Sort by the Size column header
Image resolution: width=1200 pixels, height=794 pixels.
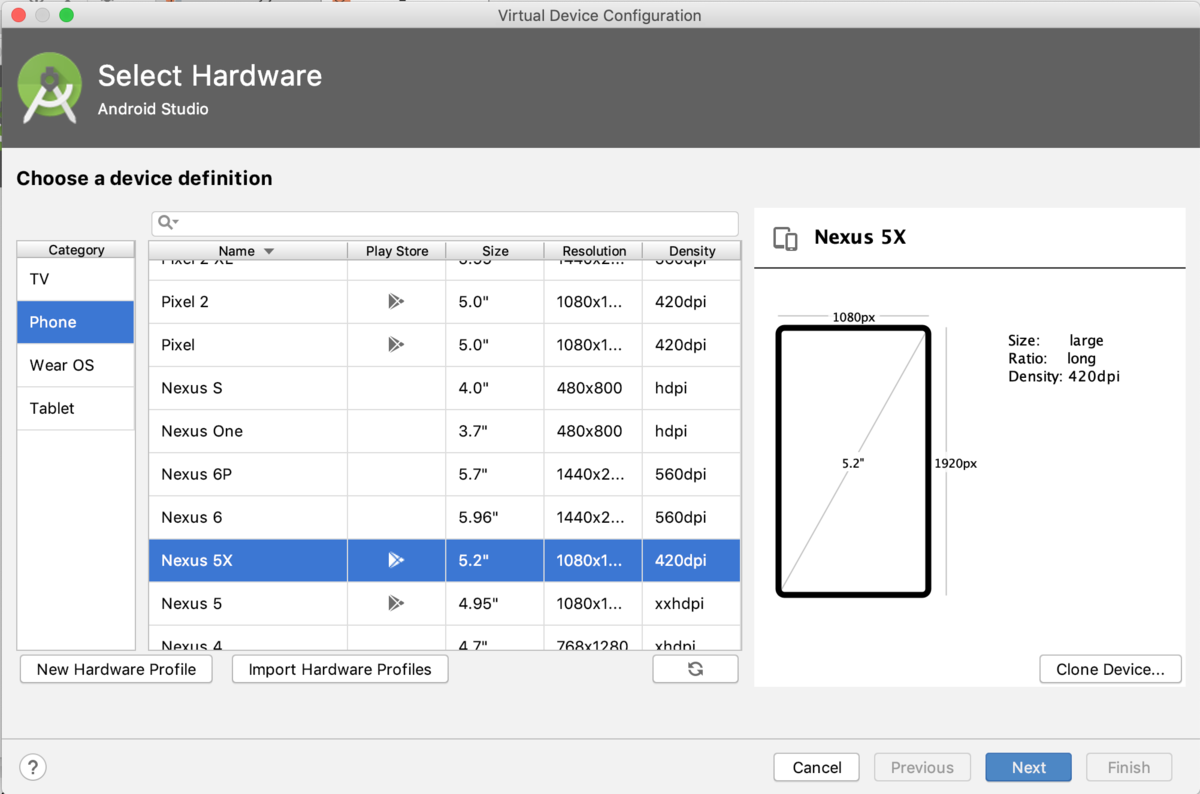(495, 251)
